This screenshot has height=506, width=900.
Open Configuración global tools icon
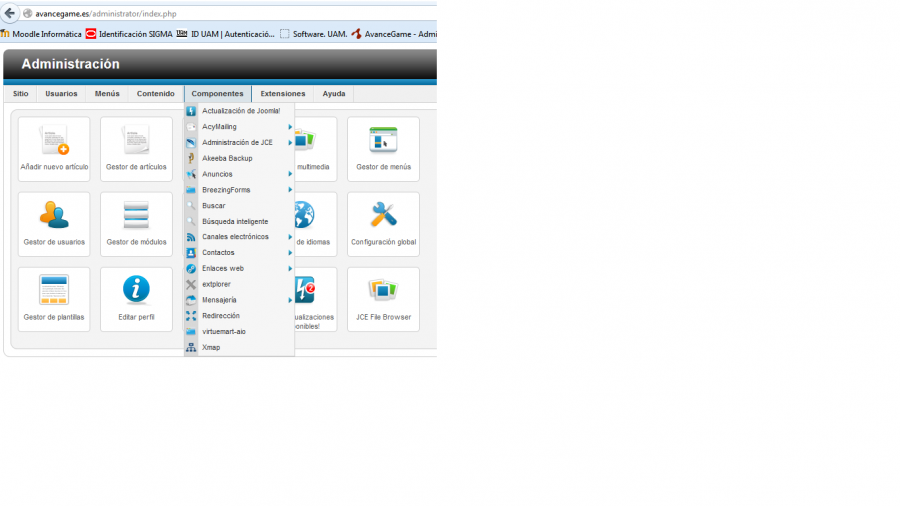pyautogui.click(x=383, y=216)
